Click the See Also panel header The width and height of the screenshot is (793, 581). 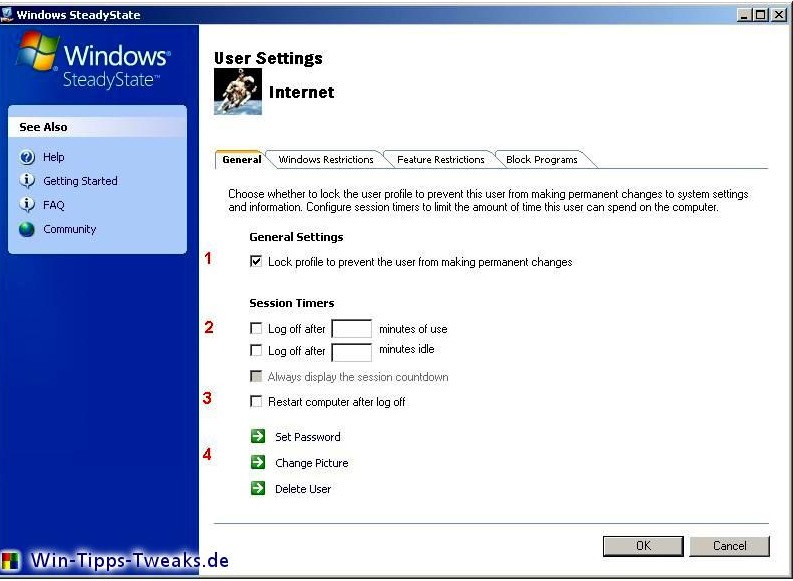pos(97,127)
